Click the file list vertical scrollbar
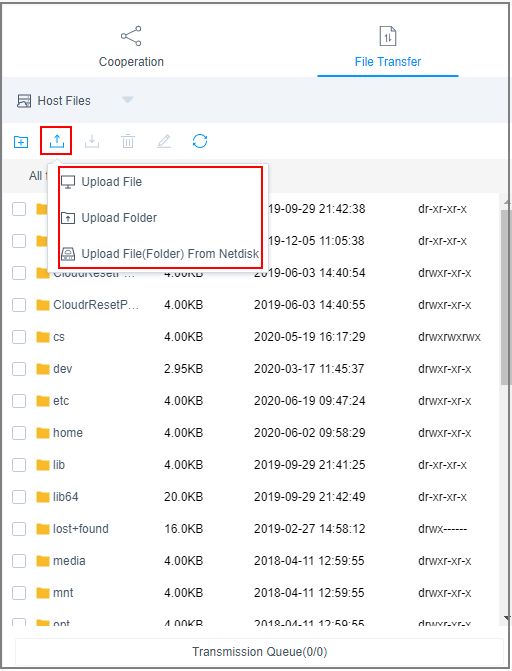 [x=506, y=297]
